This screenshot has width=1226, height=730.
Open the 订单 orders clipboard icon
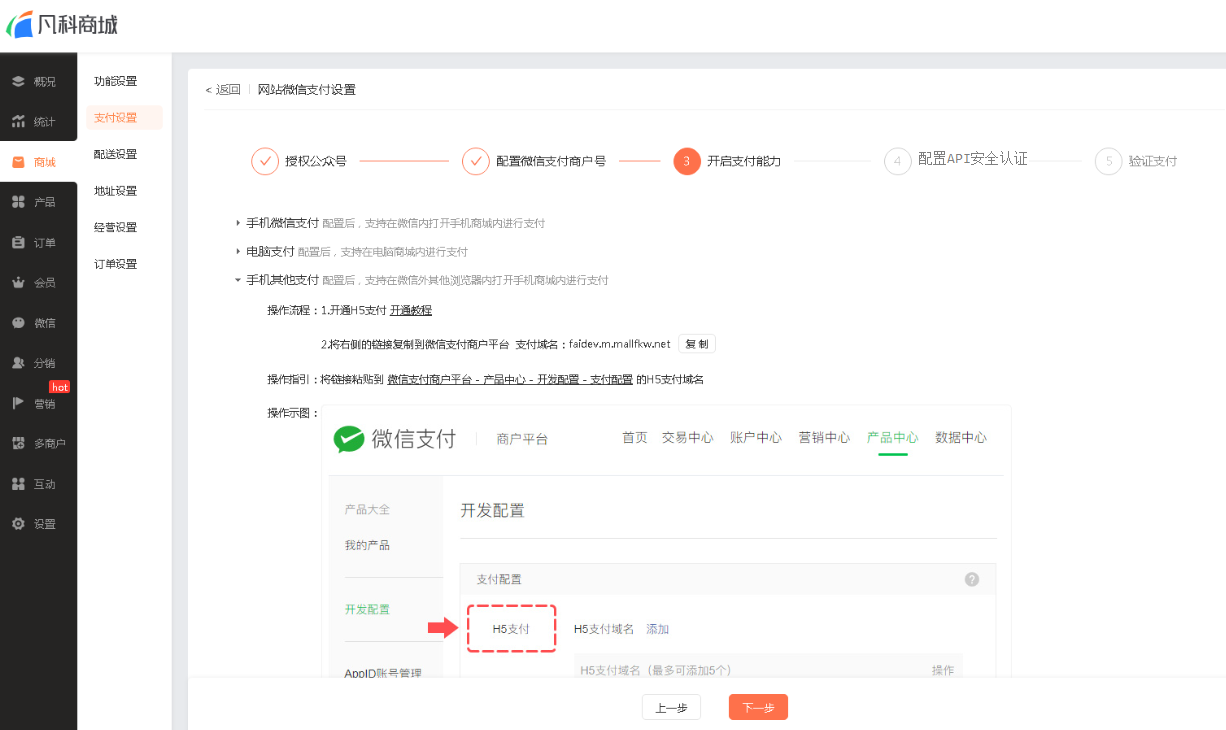click(18, 242)
